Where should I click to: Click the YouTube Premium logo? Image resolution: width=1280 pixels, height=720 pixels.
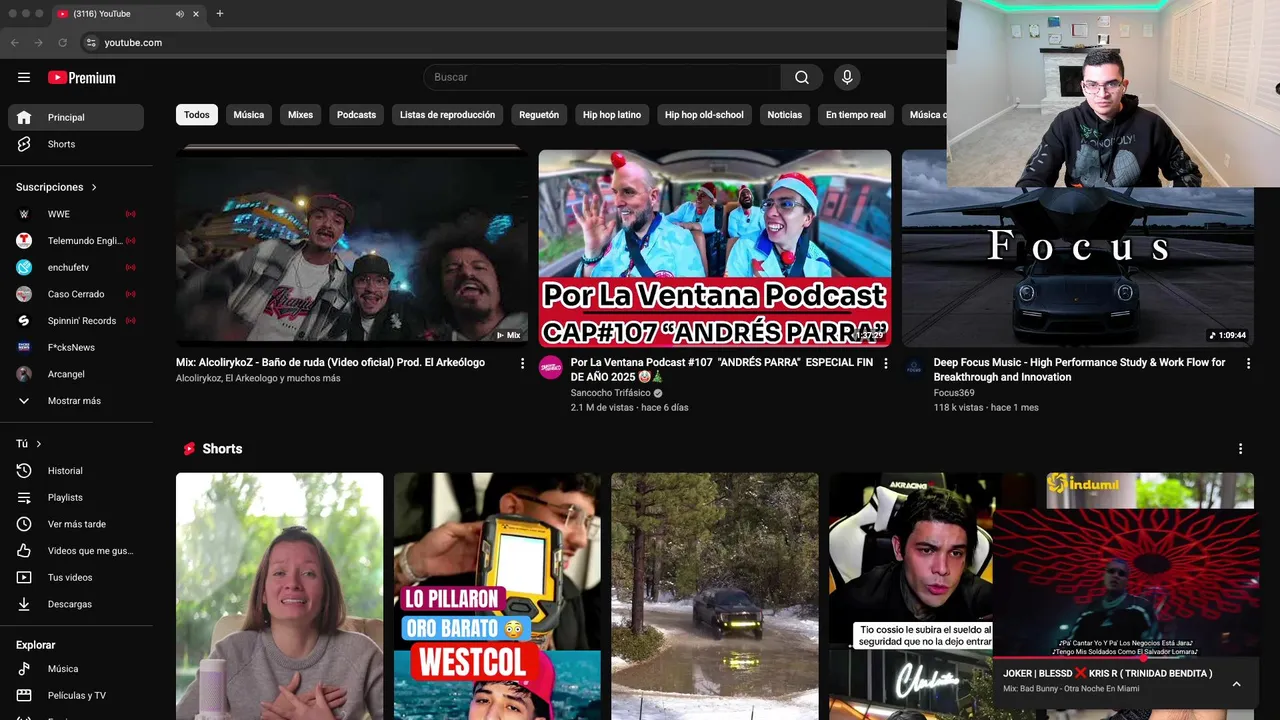(82, 77)
